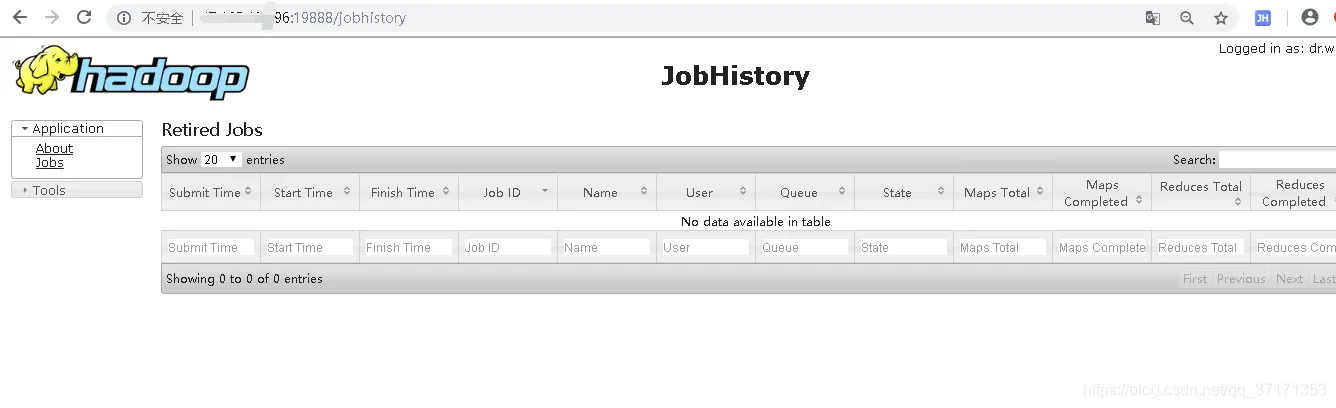Click the zoom magnifier icon in address bar
Image resolution: width=1336 pixels, height=408 pixels.
(x=1187, y=18)
